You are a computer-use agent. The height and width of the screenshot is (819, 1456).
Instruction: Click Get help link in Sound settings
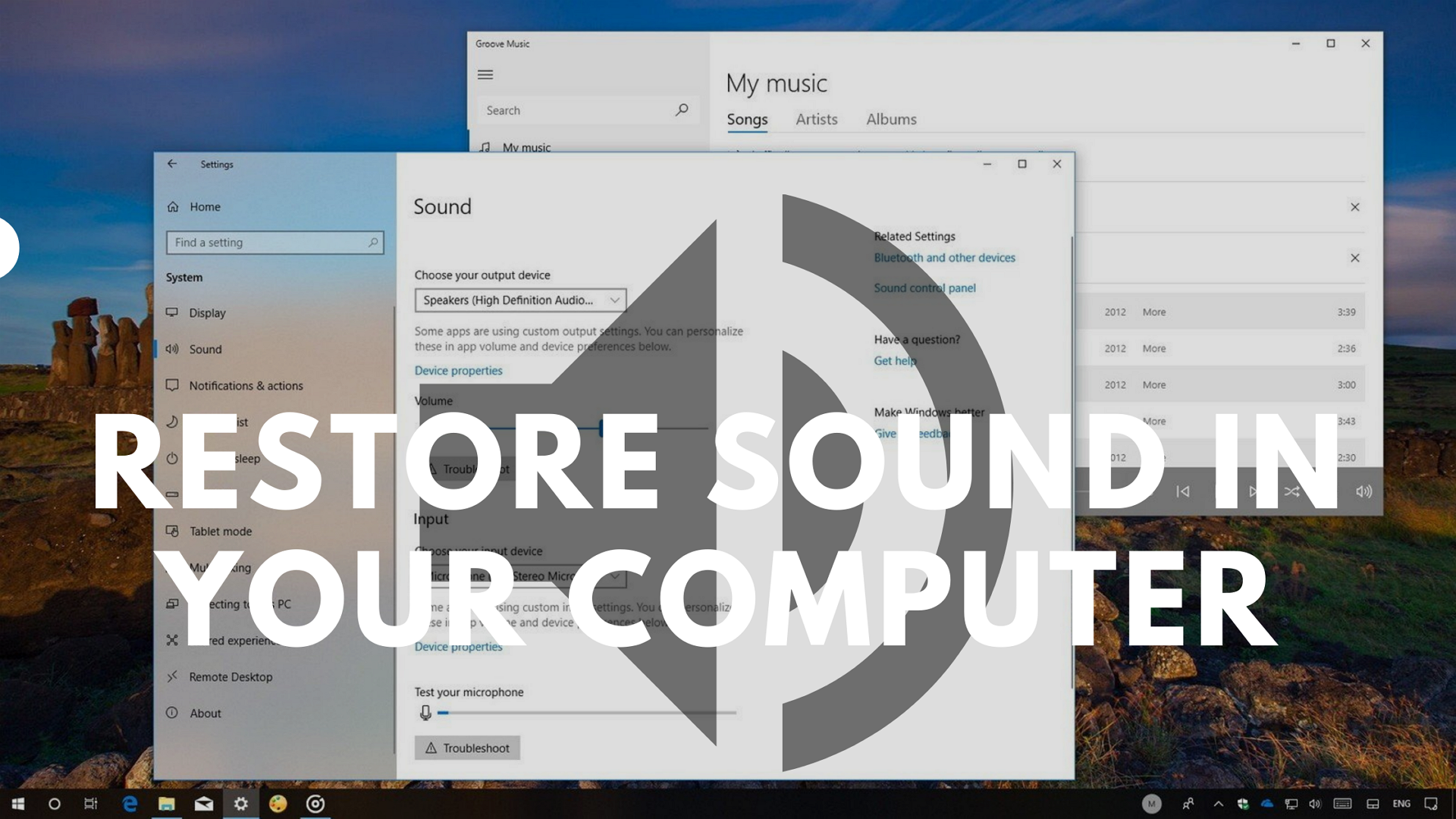pyautogui.click(x=892, y=361)
